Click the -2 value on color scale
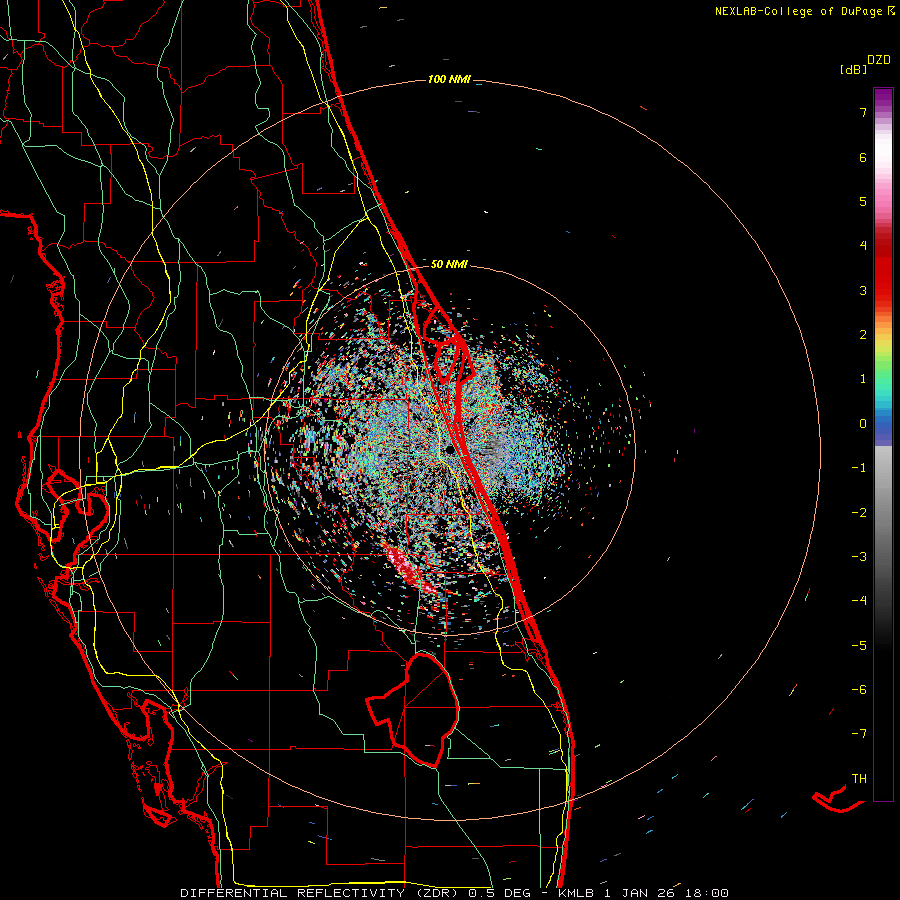Screen dimensions: 900x900 point(859,513)
